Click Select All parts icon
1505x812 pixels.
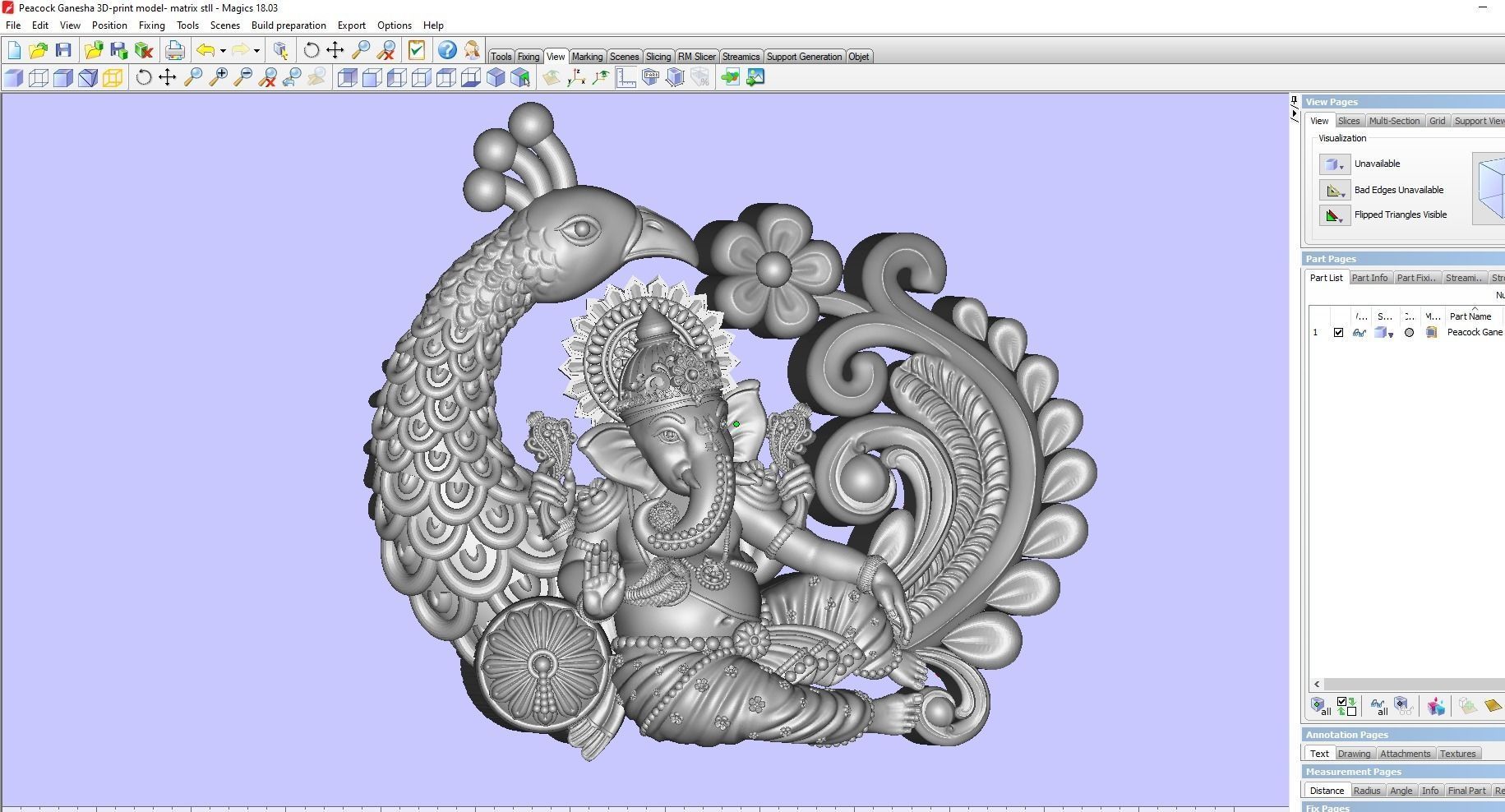(x=1321, y=706)
